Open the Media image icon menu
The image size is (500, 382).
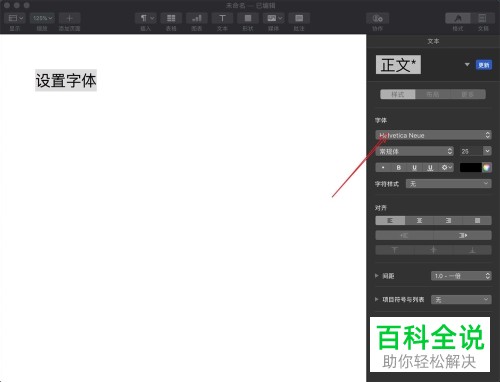[x=273, y=18]
